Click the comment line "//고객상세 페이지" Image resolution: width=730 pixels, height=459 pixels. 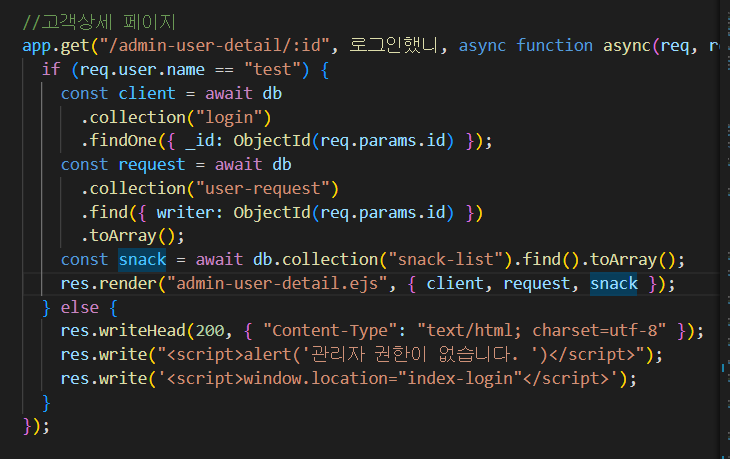(99, 22)
